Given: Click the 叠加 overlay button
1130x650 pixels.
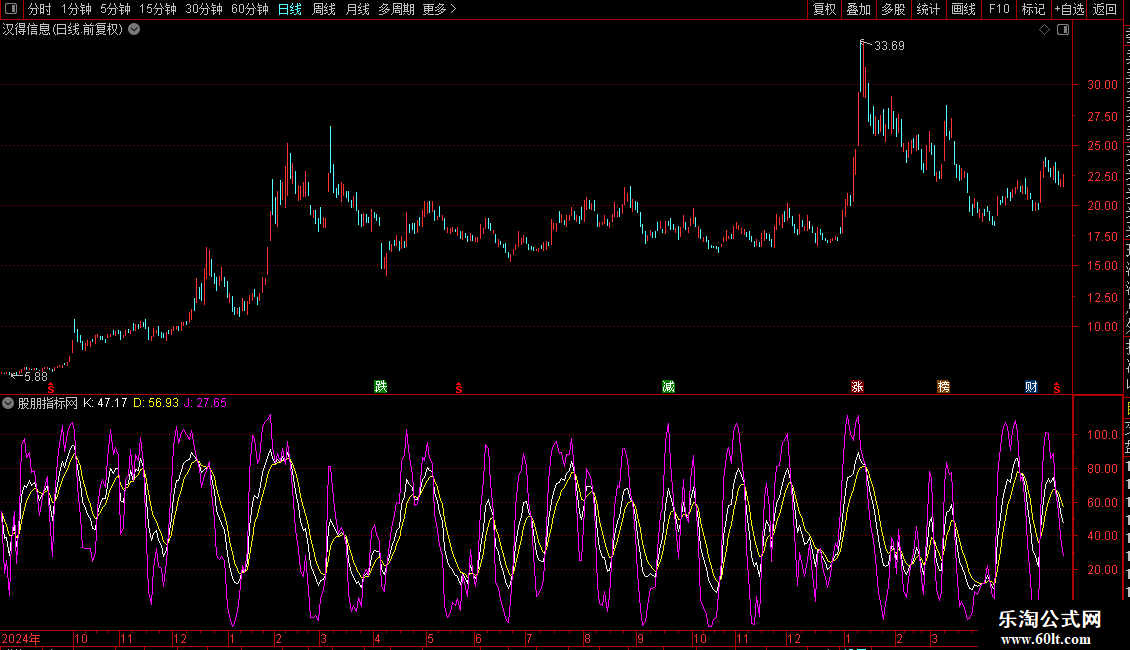Looking at the screenshot, I should tap(859, 9).
